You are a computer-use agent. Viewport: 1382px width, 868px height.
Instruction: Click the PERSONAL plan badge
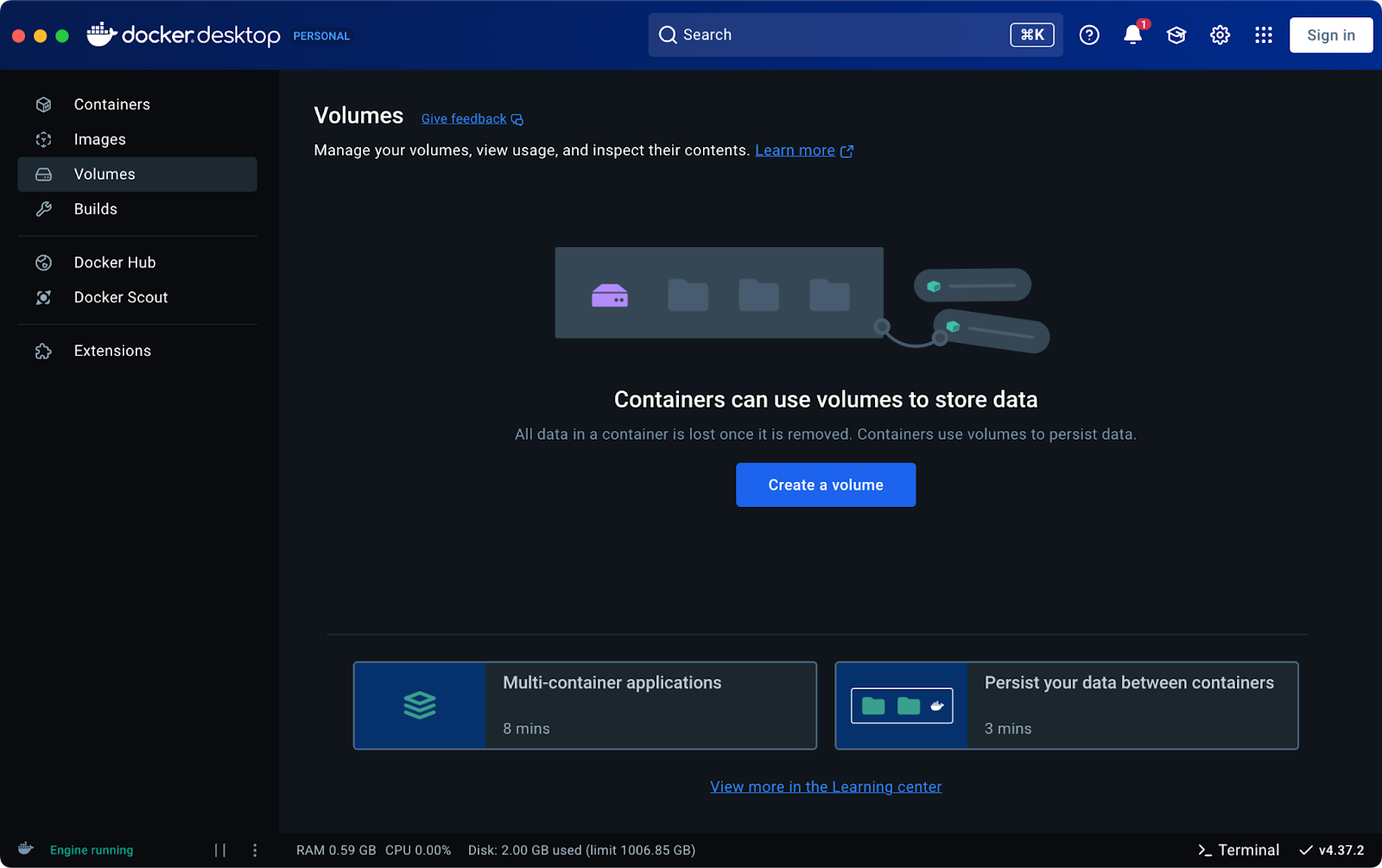coord(321,36)
